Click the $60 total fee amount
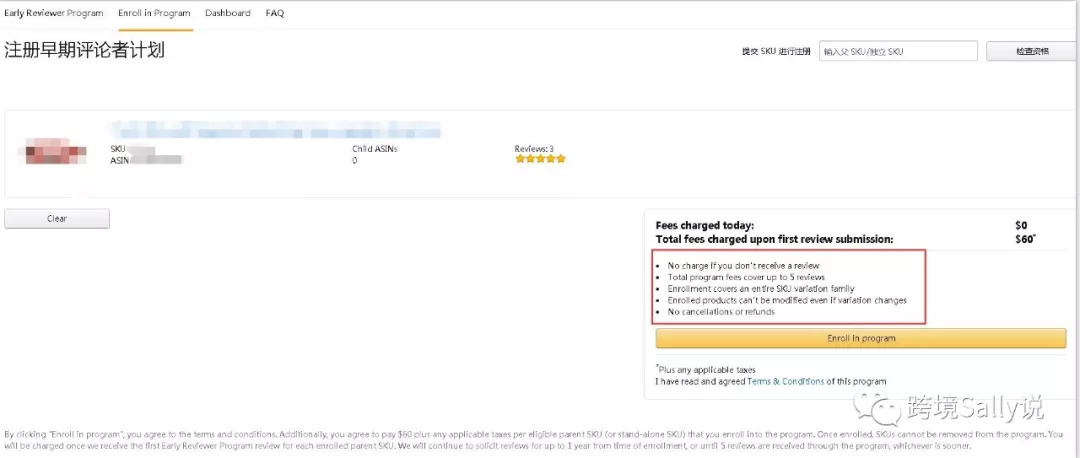 (x=1025, y=239)
